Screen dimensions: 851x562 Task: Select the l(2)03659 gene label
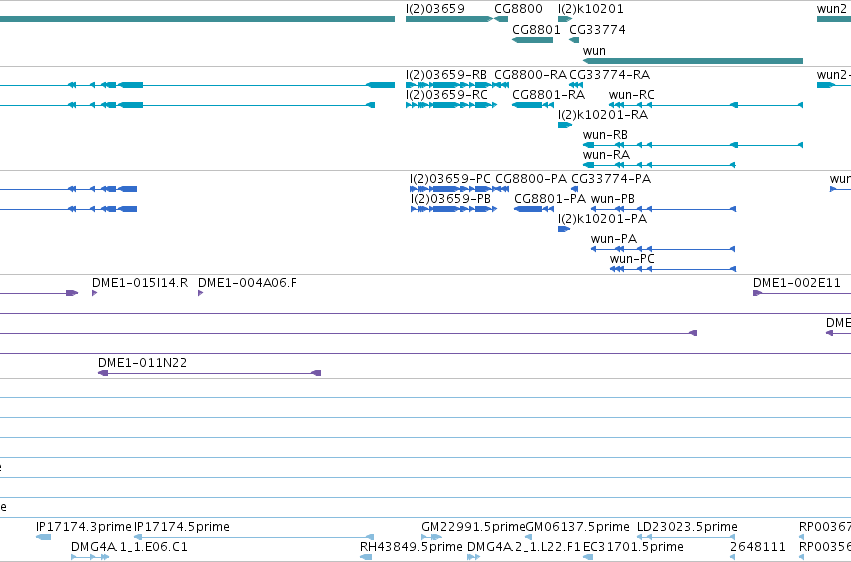tap(435, 9)
